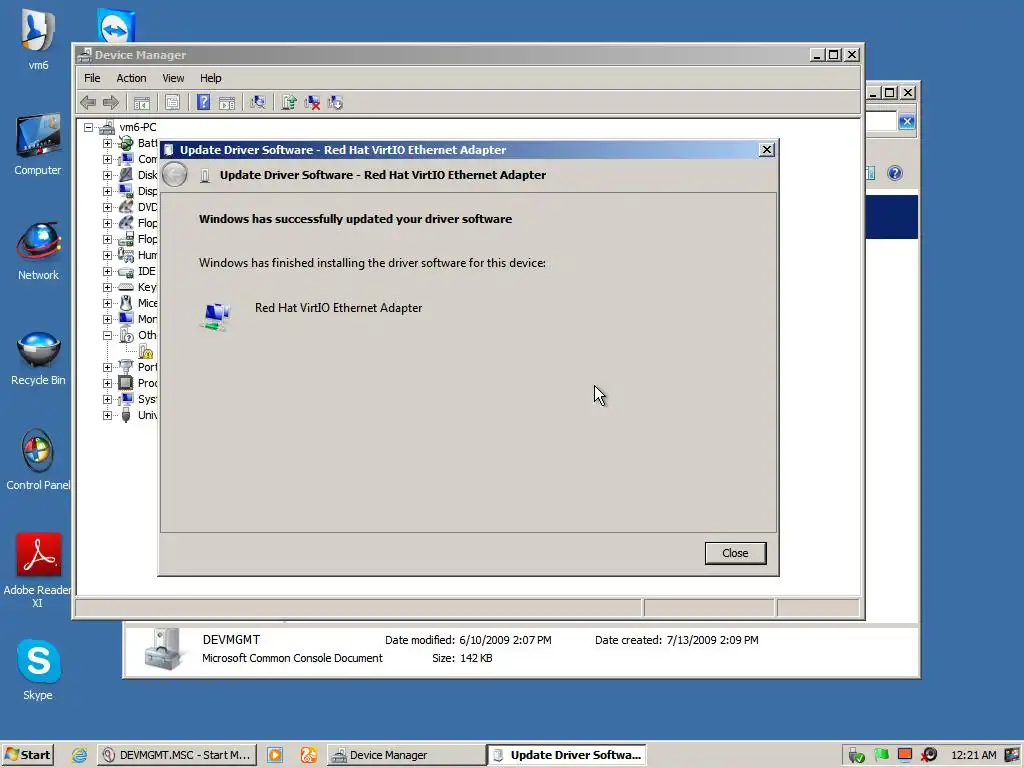Click Update Driver Softwa... taskbar button
The height and width of the screenshot is (768, 1024).
tap(567, 755)
